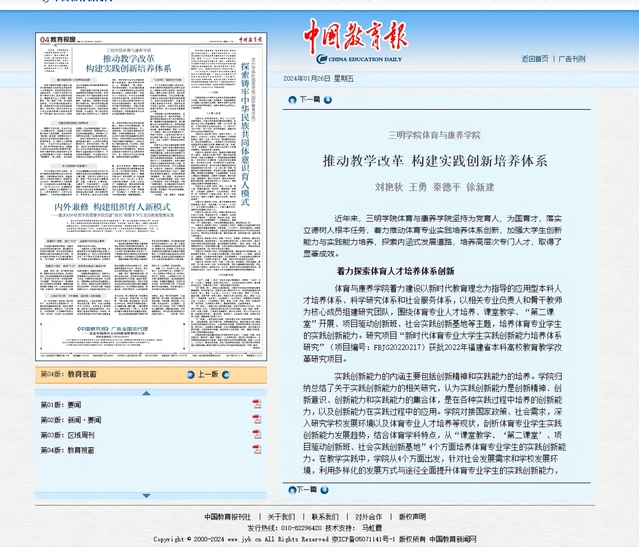Select 第04版：教育视窗 in the lower page list
The width and height of the screenshot is (639, 547).
pos(67,450)
